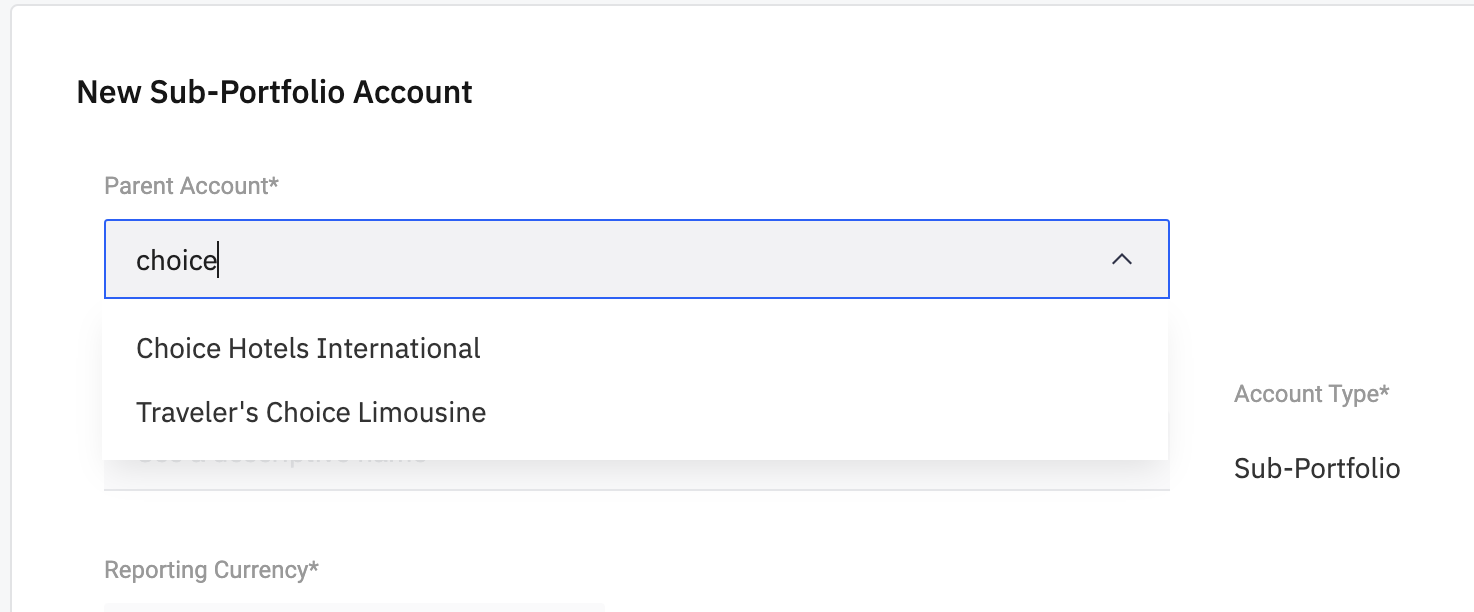Click empty space right of Traveler's Choice option

click(x=820, y=412)
